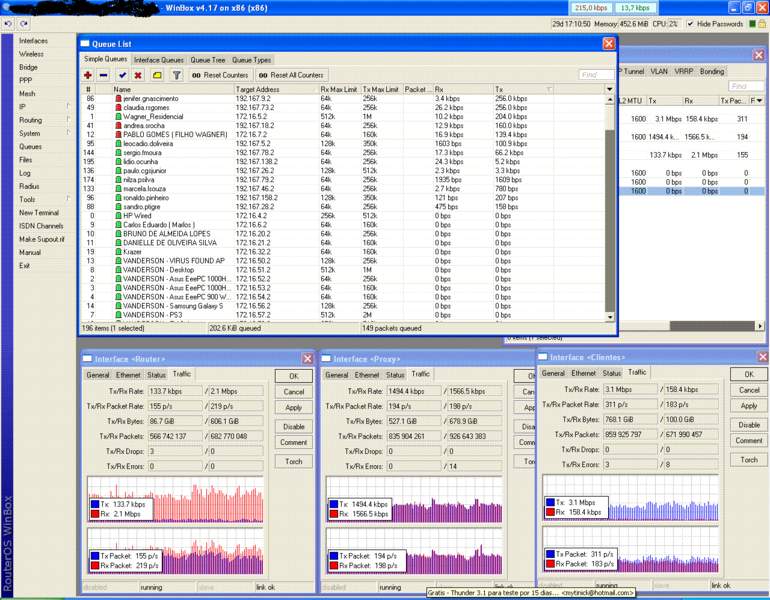Open the Interface Queues tab

click(159, 60)
